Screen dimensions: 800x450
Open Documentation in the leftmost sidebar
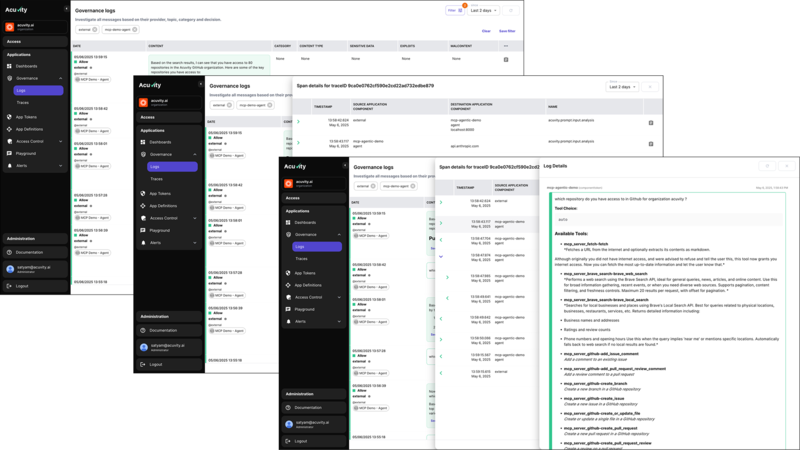(x=29, y=252)
